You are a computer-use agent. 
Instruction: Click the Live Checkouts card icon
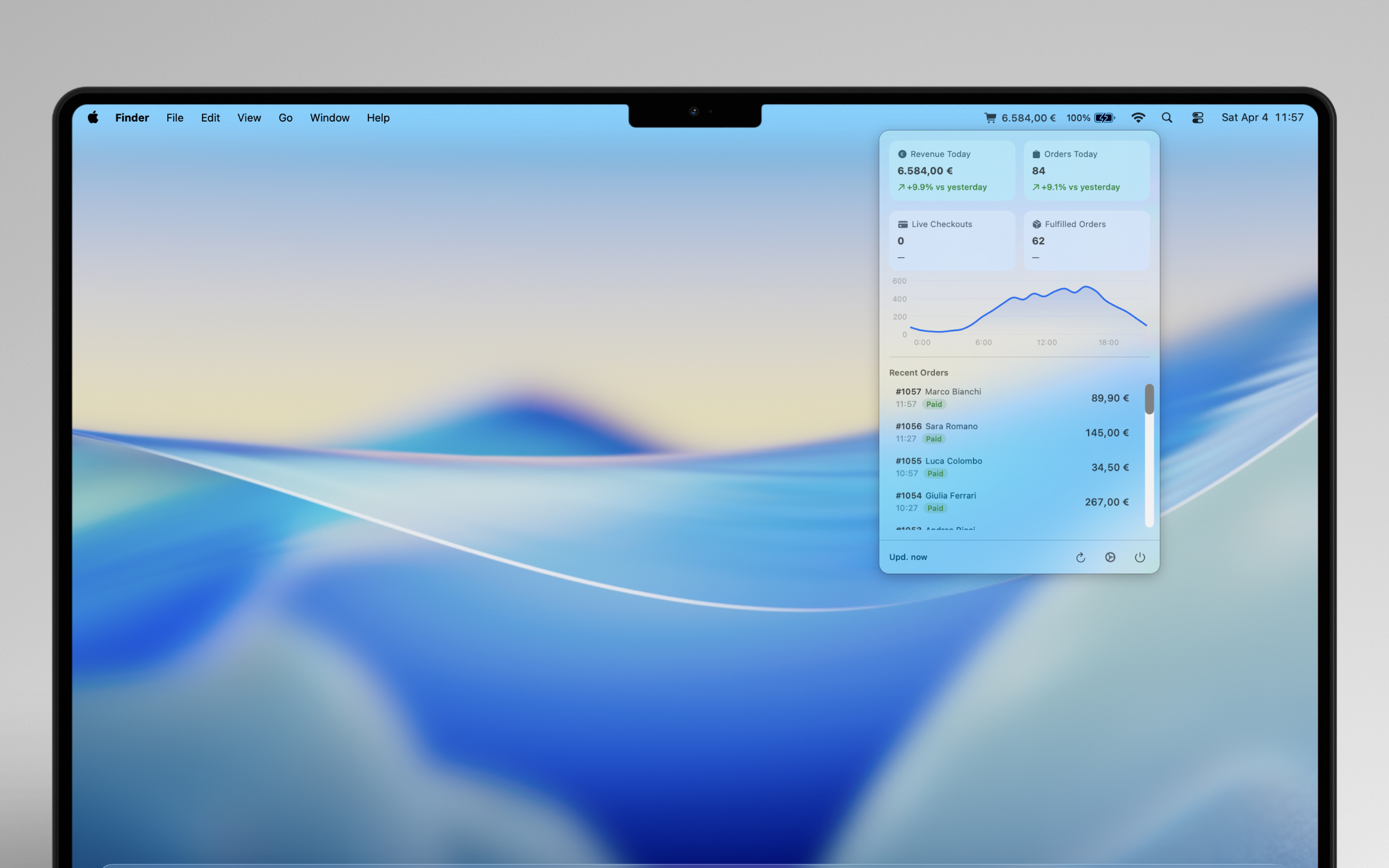(x=903, y=224)
